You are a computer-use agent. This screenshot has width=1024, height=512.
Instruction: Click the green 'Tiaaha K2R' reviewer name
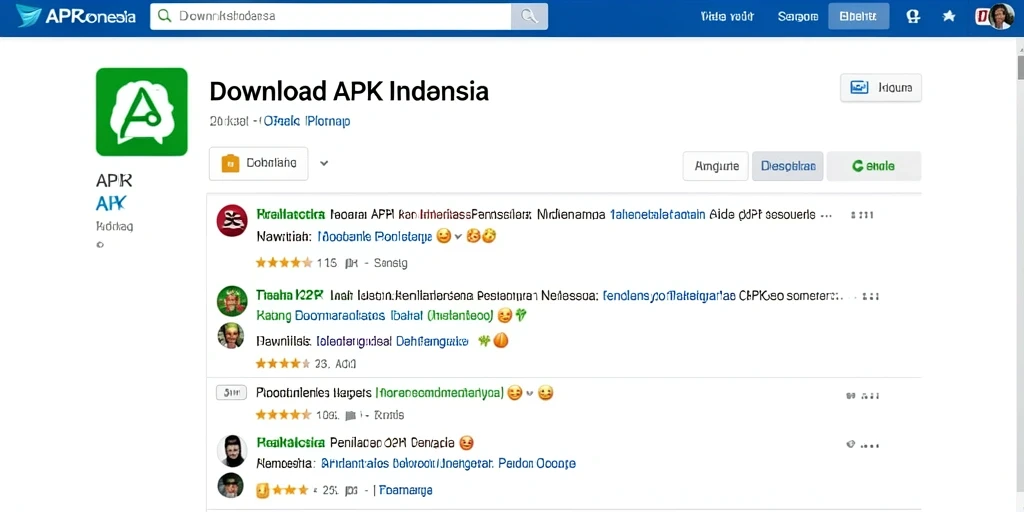pos(290,295)
